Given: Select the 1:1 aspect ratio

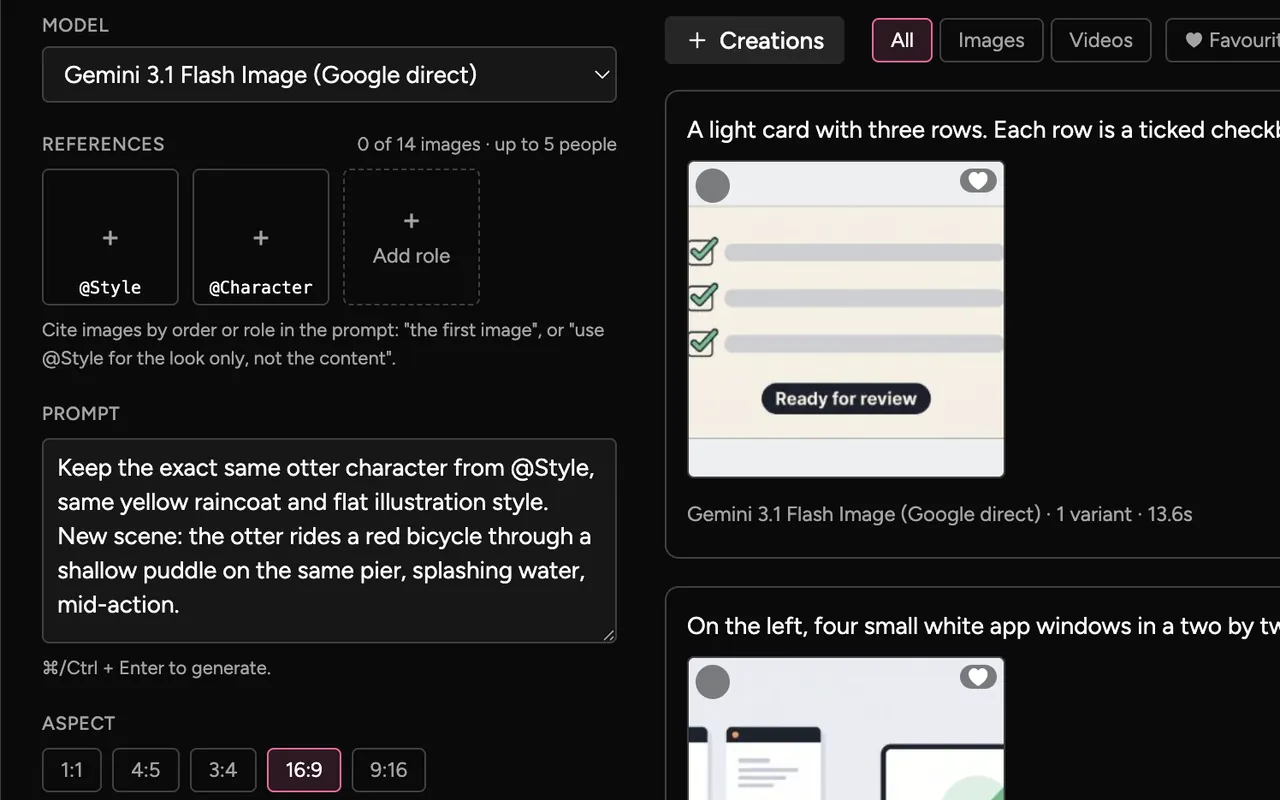Looking at the screenshot, I should (72, 770).
